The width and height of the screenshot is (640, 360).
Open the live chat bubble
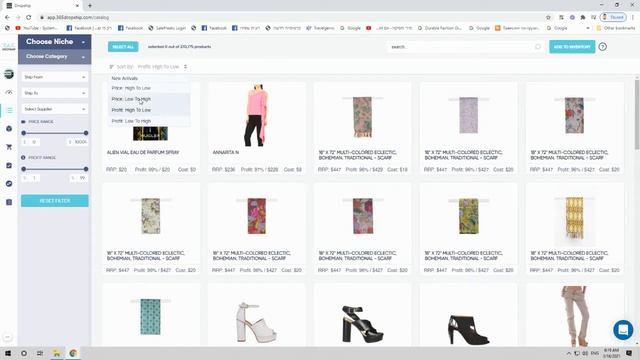point(623,329)
